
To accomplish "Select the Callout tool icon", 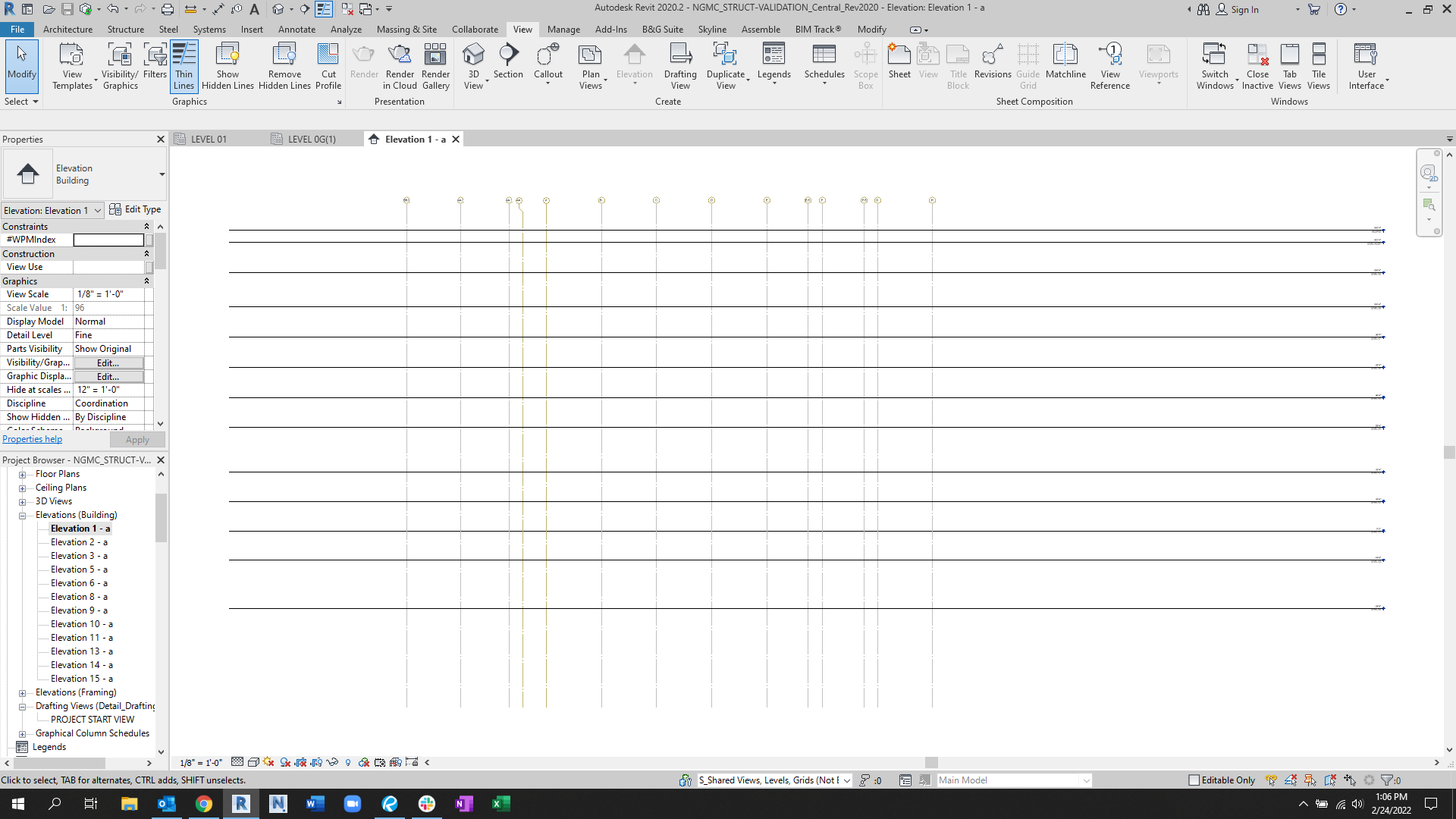I will (x=548, y=55).
